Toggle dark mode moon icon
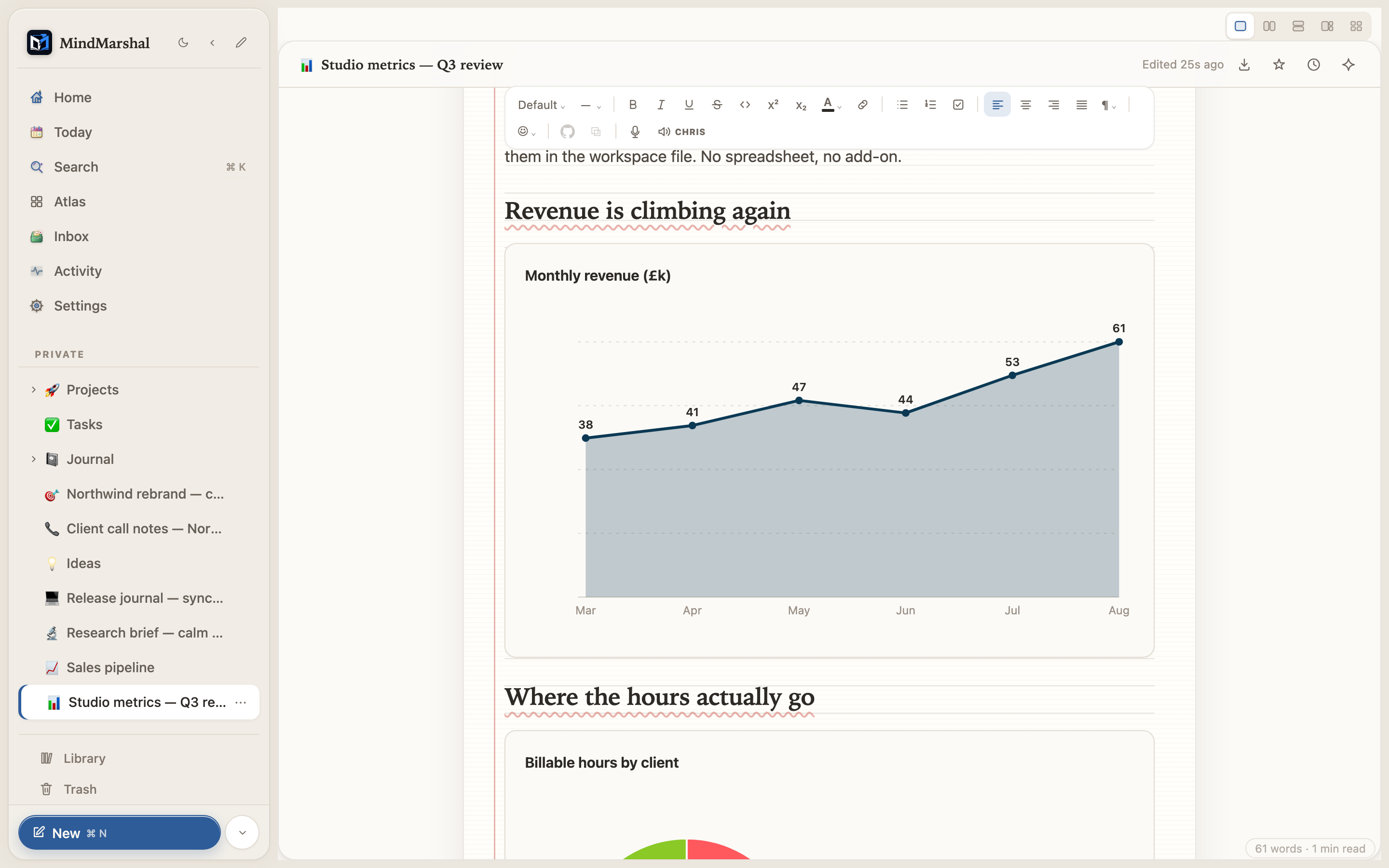The height and width of the screenshot is (868, 1389). pos(183,42)
